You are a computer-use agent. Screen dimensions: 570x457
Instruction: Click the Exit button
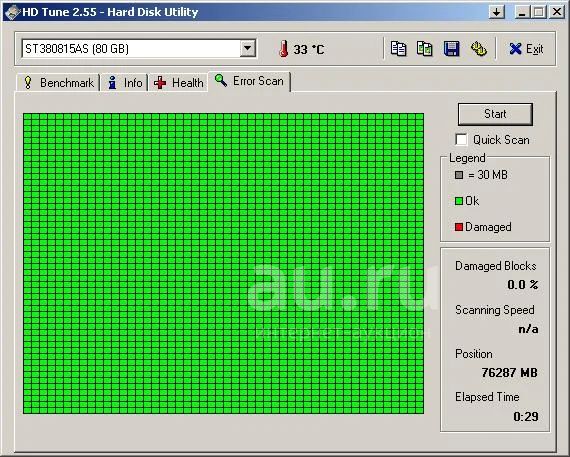[x=526, y=49]
